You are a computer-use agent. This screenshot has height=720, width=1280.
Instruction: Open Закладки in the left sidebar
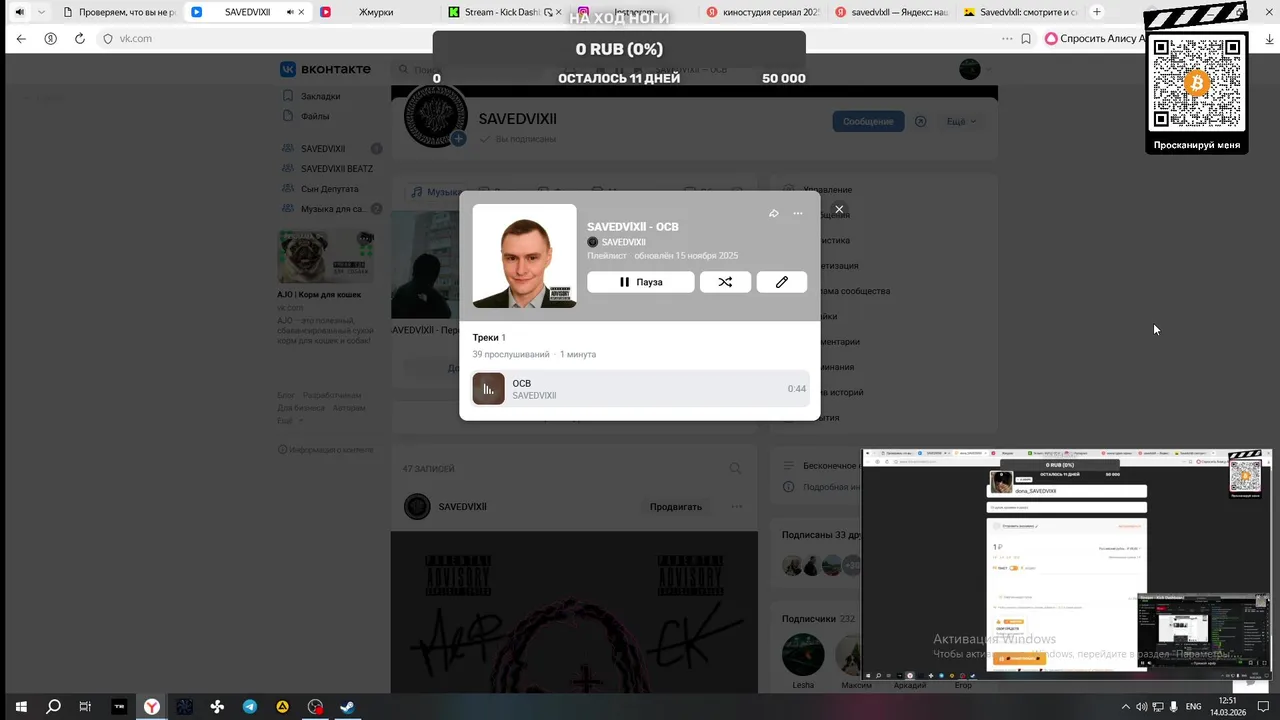[x=320, y=96]
